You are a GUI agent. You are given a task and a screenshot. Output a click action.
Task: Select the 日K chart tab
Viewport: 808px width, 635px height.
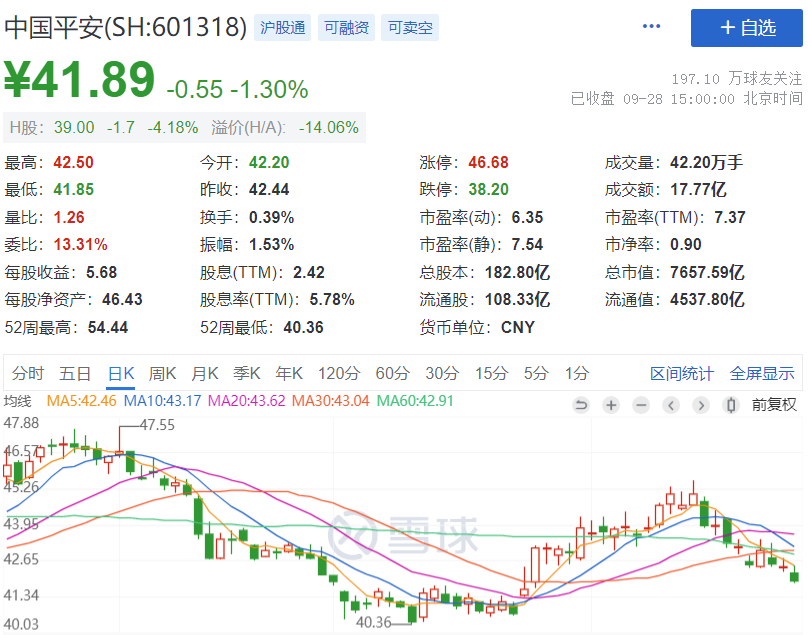121,373
